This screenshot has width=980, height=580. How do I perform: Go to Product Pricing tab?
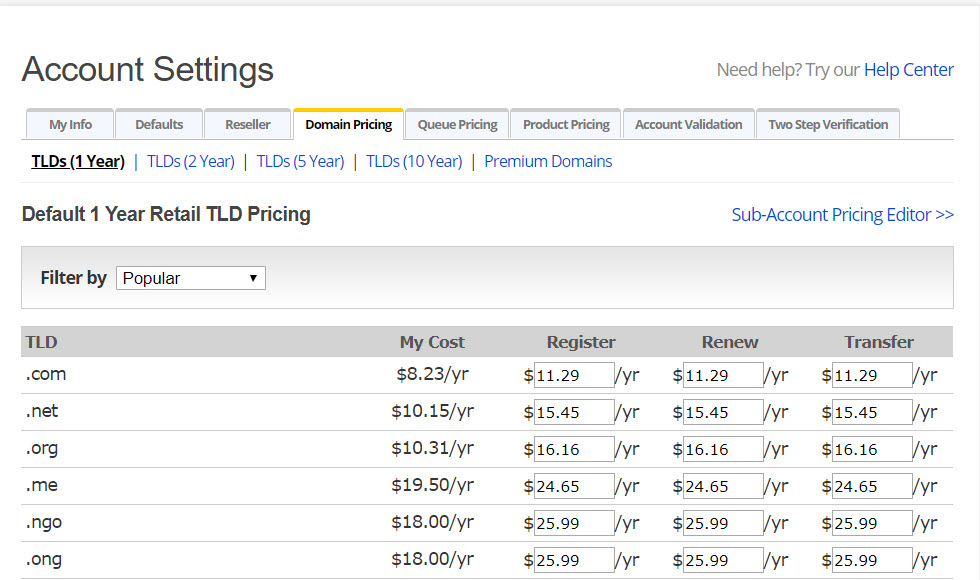click(566, 125)
